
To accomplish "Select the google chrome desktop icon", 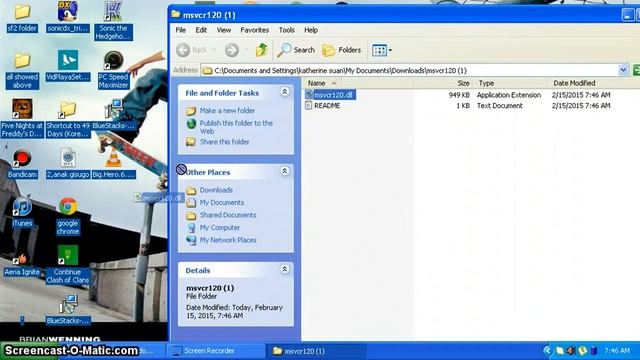I will tap(68, 216).
